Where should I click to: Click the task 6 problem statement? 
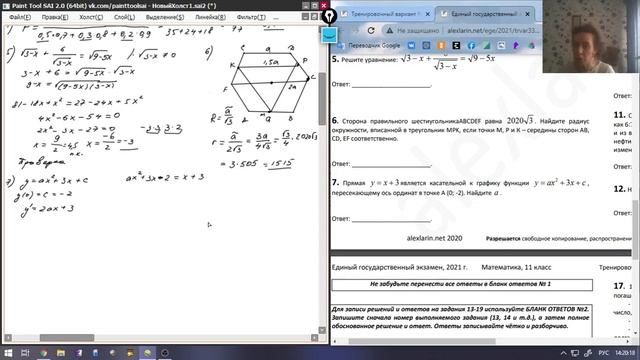tap(460, 129)
